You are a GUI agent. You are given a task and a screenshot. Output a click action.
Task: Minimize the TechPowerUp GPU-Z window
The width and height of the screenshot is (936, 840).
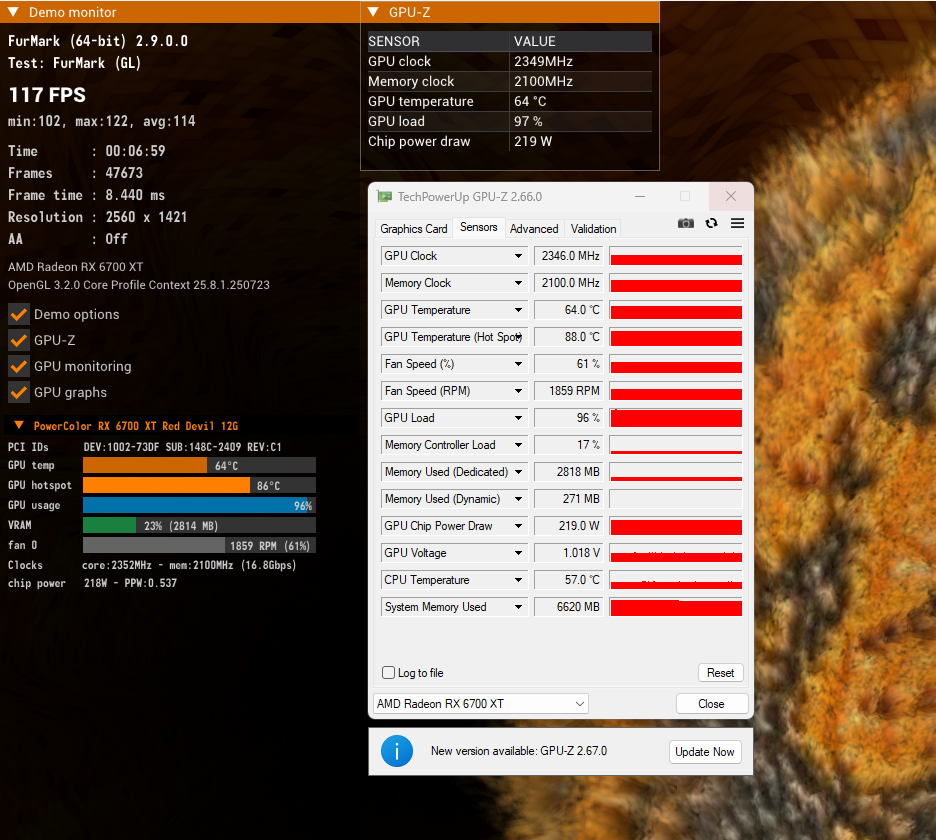[640, 196]
